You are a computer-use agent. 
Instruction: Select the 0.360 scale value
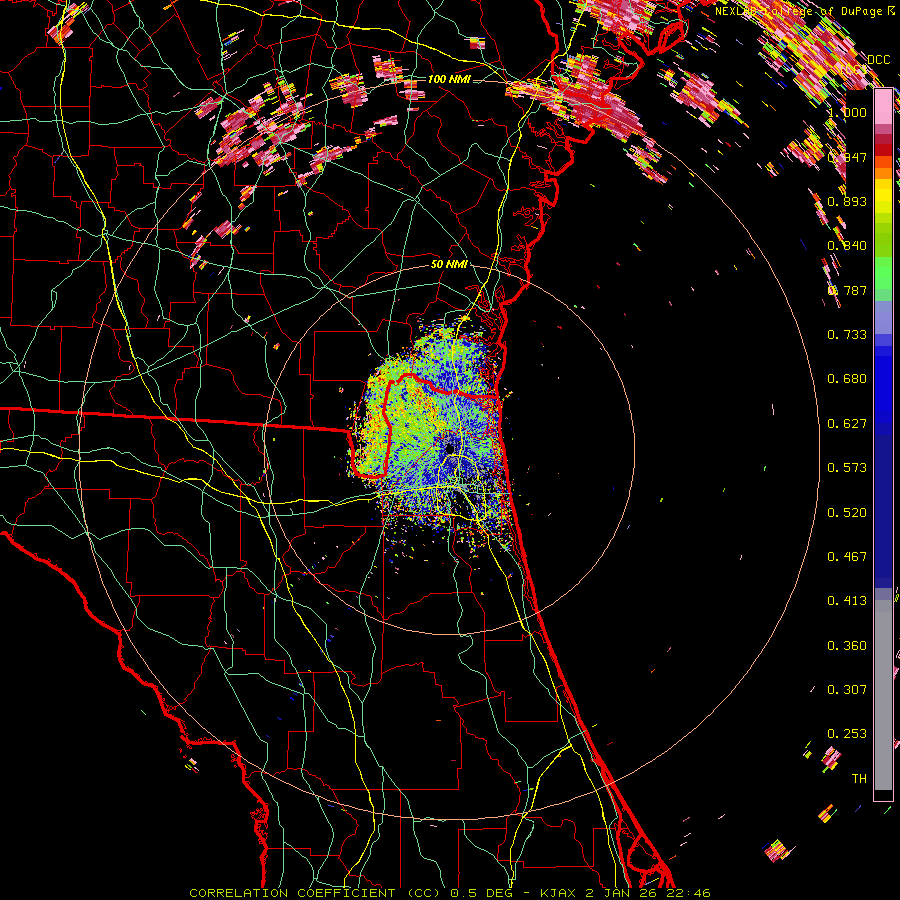(x=847, y=646)
